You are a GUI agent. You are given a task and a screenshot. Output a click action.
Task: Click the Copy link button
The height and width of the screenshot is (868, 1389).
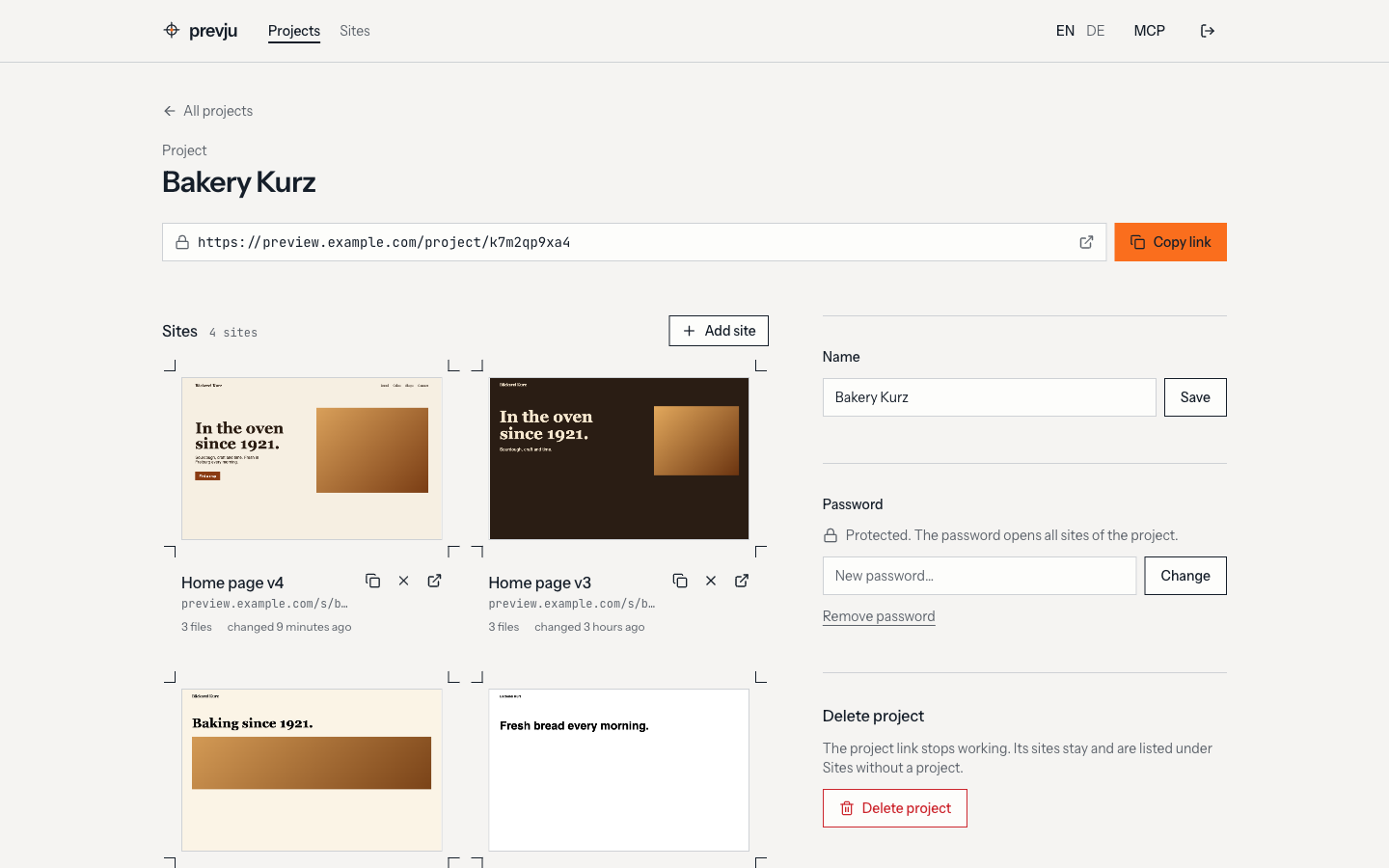coord(1171,242)
